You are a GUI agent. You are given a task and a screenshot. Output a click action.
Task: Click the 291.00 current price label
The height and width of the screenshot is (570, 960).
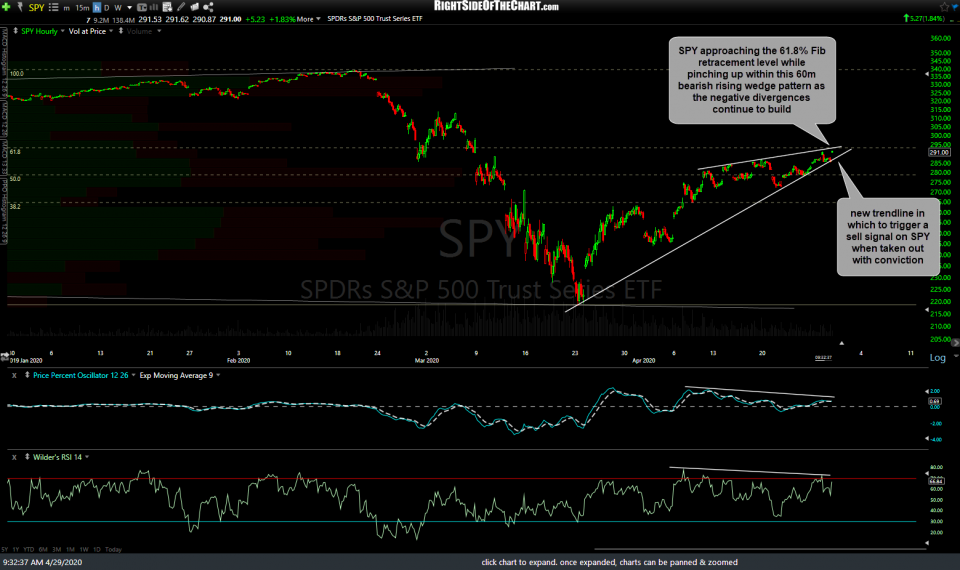939,152
